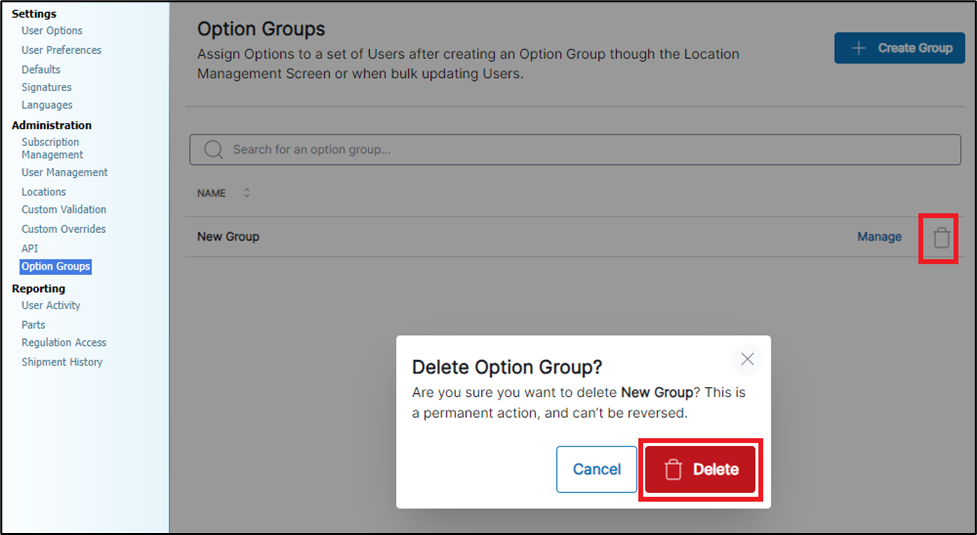Click the Create Group button

coord(899,48)
